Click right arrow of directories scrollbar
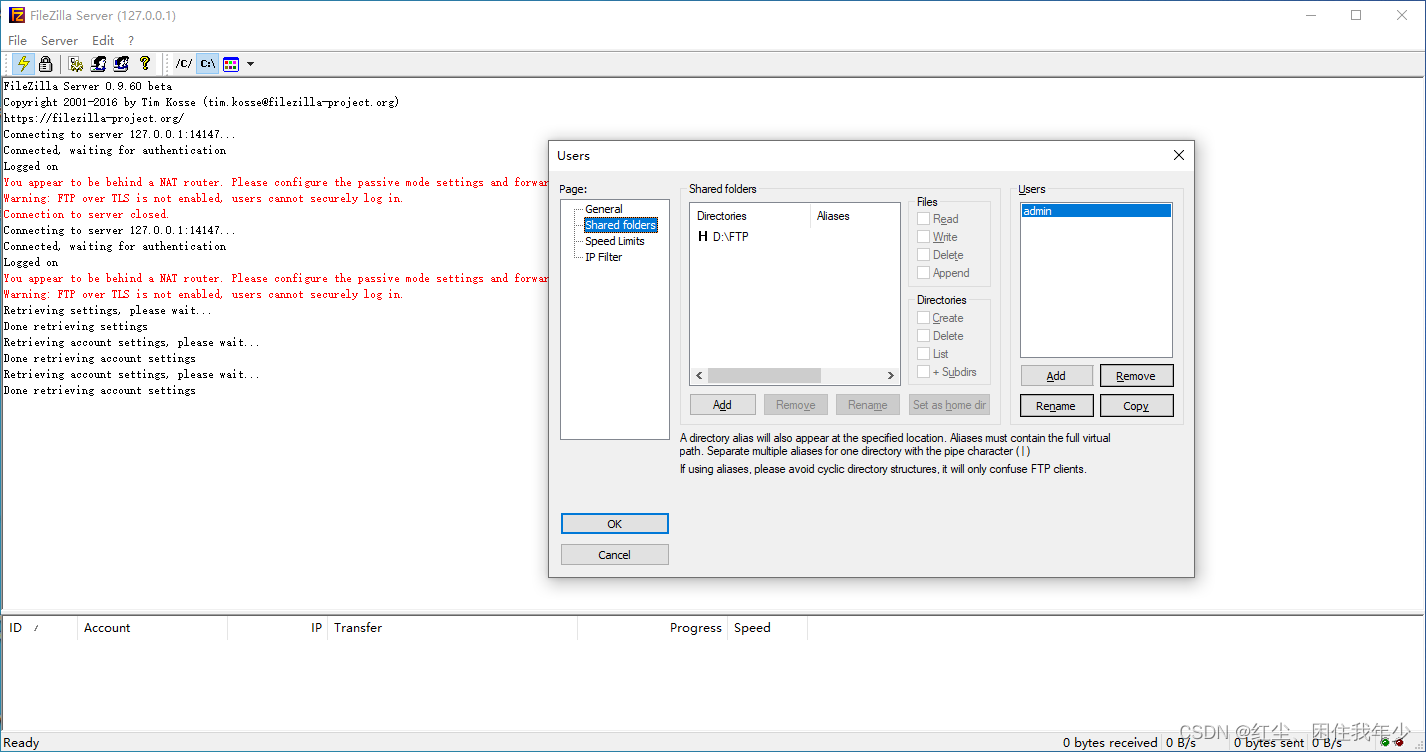This screenshot has width=1426, height=752. coord(891,376)
